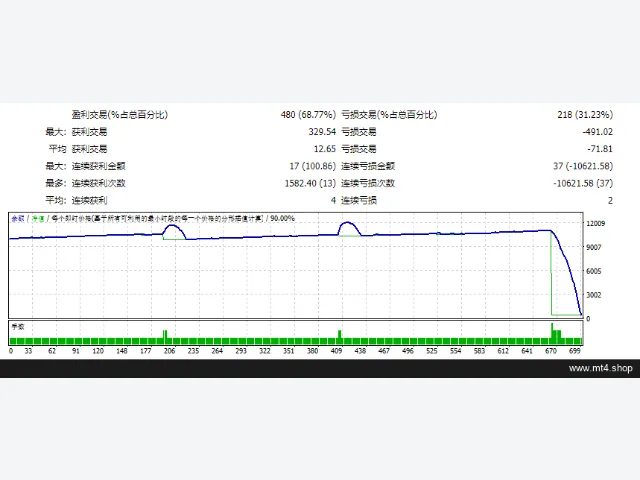Click the loss trades value "218 (31.23%)"

pos(585,115)
